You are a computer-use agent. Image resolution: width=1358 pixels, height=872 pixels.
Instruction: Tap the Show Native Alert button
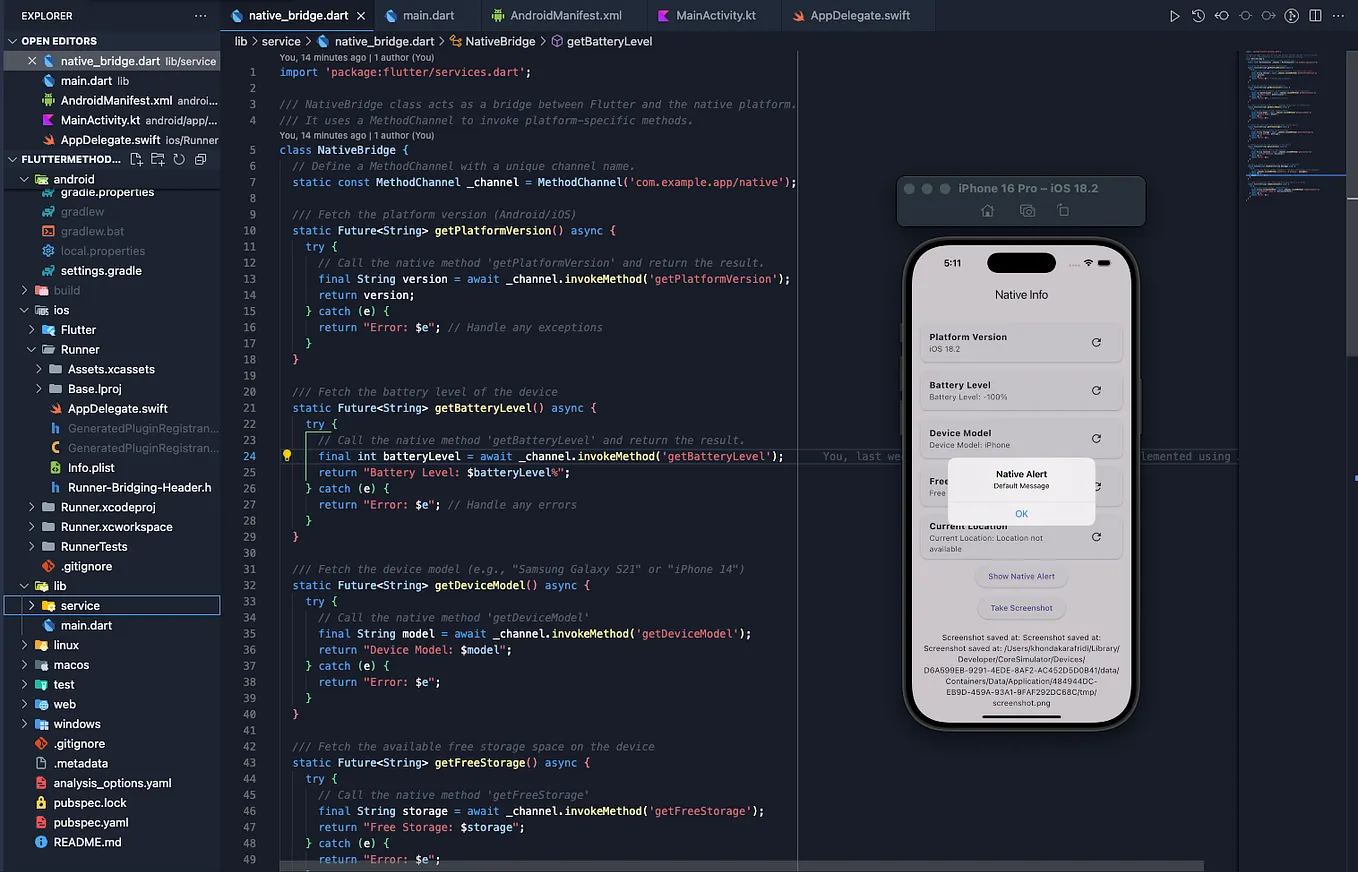(1021, 576)
